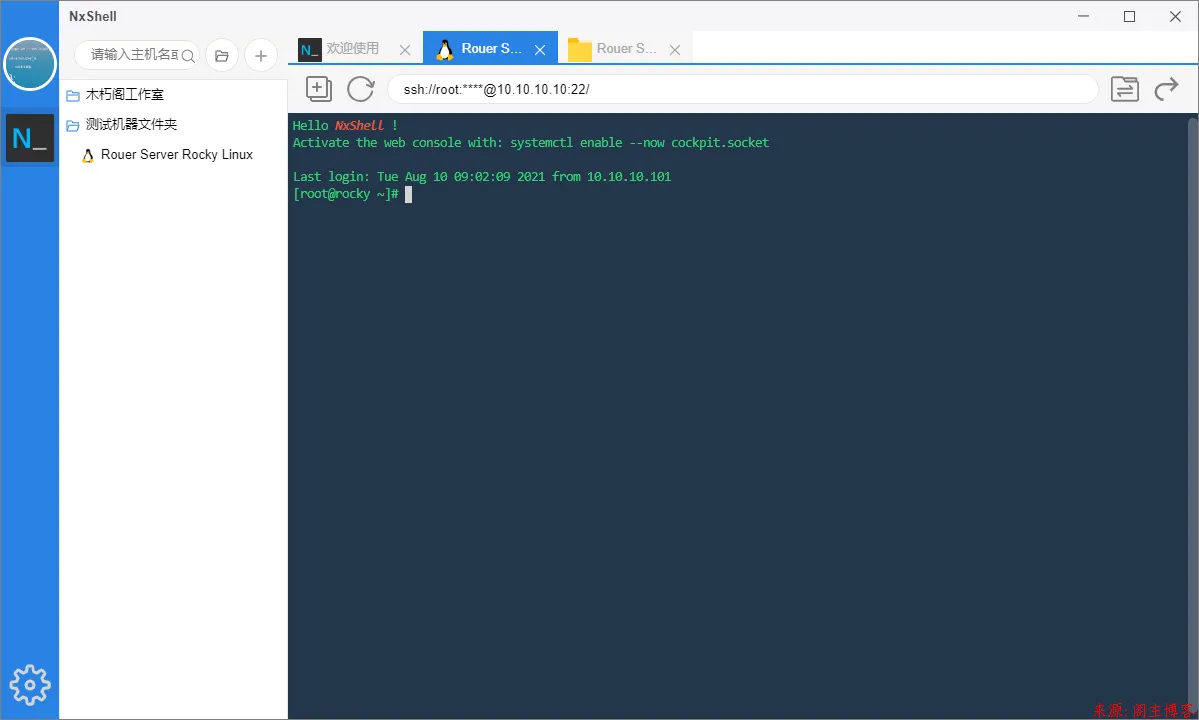Viewport: 1199px width, 720px height.
Task: Open the user avatar profile
Action: (30, 63)
